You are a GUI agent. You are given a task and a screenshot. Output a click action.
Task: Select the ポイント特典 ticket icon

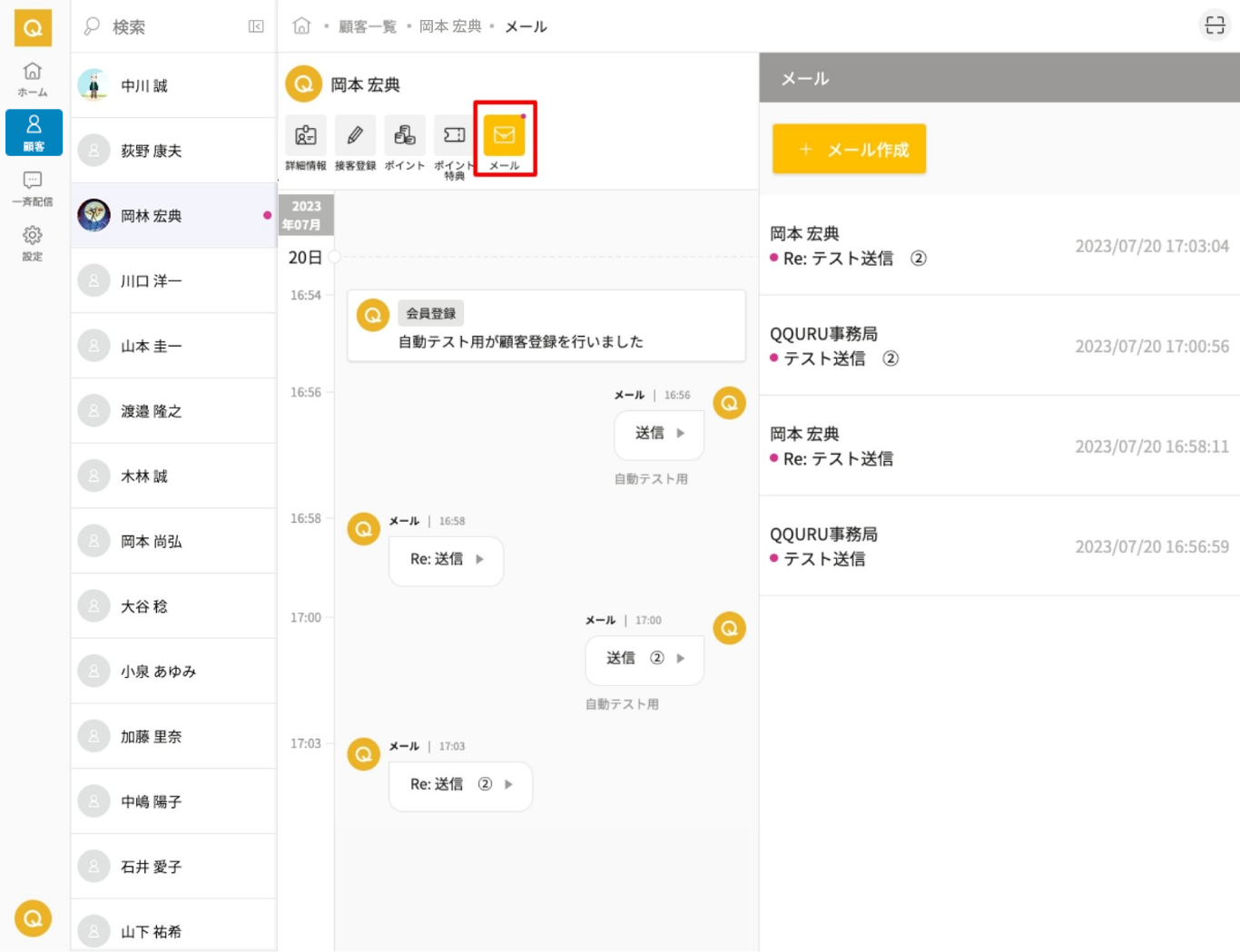[454, 136]
